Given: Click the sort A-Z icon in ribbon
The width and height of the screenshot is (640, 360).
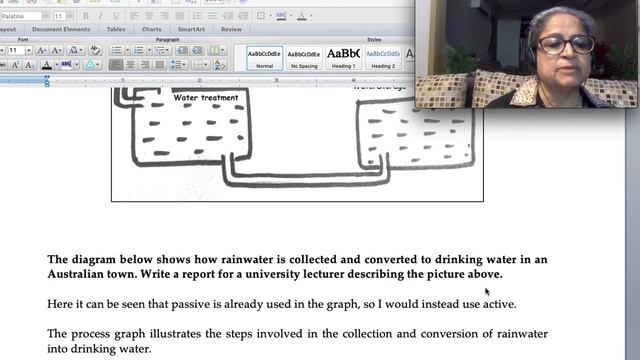Looking at the screenshot, I should (219, 64).
